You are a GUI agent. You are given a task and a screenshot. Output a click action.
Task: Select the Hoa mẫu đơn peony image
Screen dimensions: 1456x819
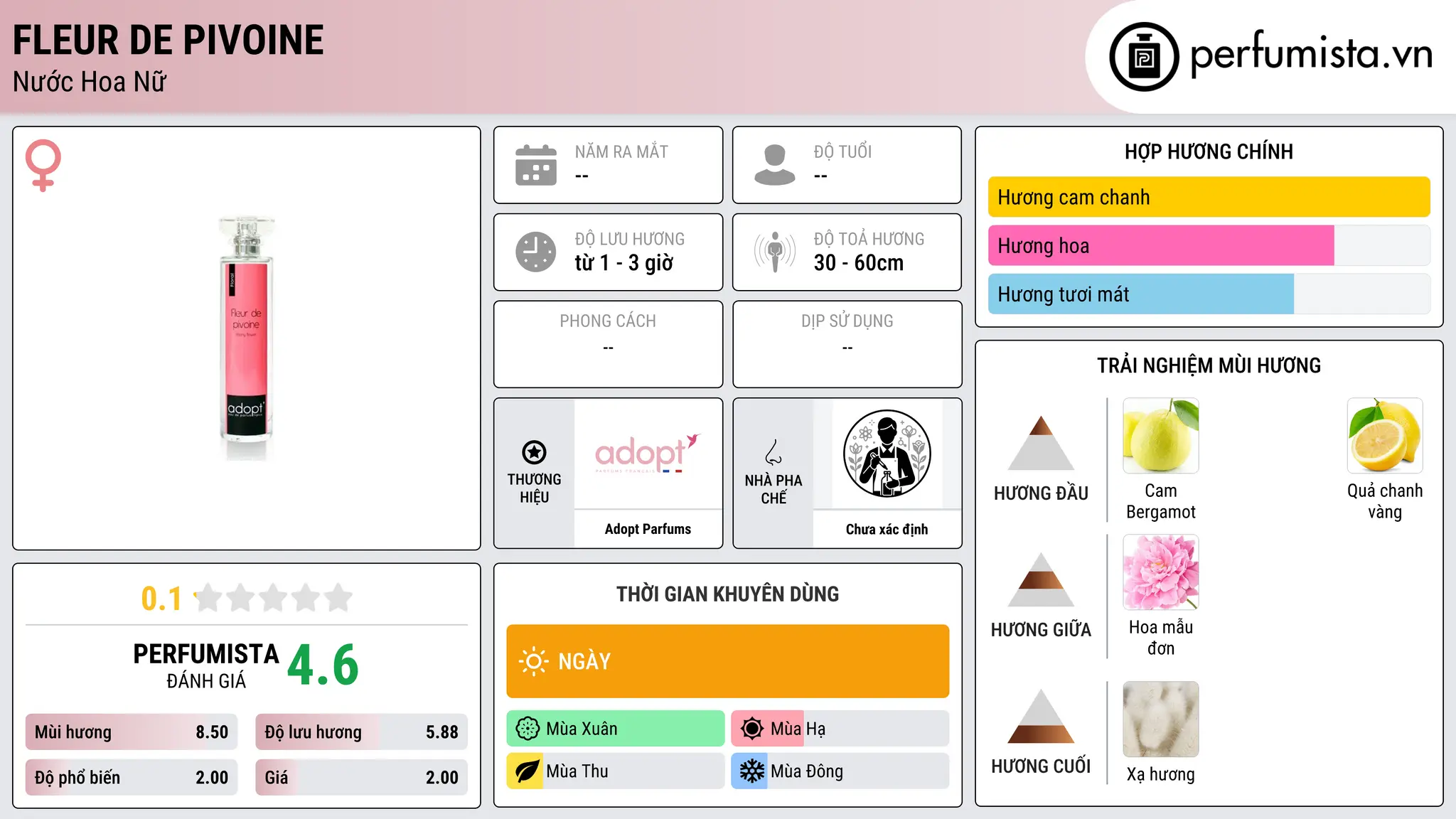(x=1161, y=572)
